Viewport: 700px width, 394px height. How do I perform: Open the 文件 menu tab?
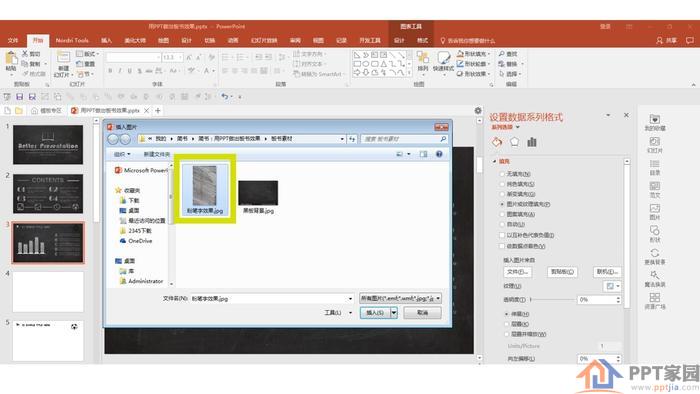tap(13, 40)
